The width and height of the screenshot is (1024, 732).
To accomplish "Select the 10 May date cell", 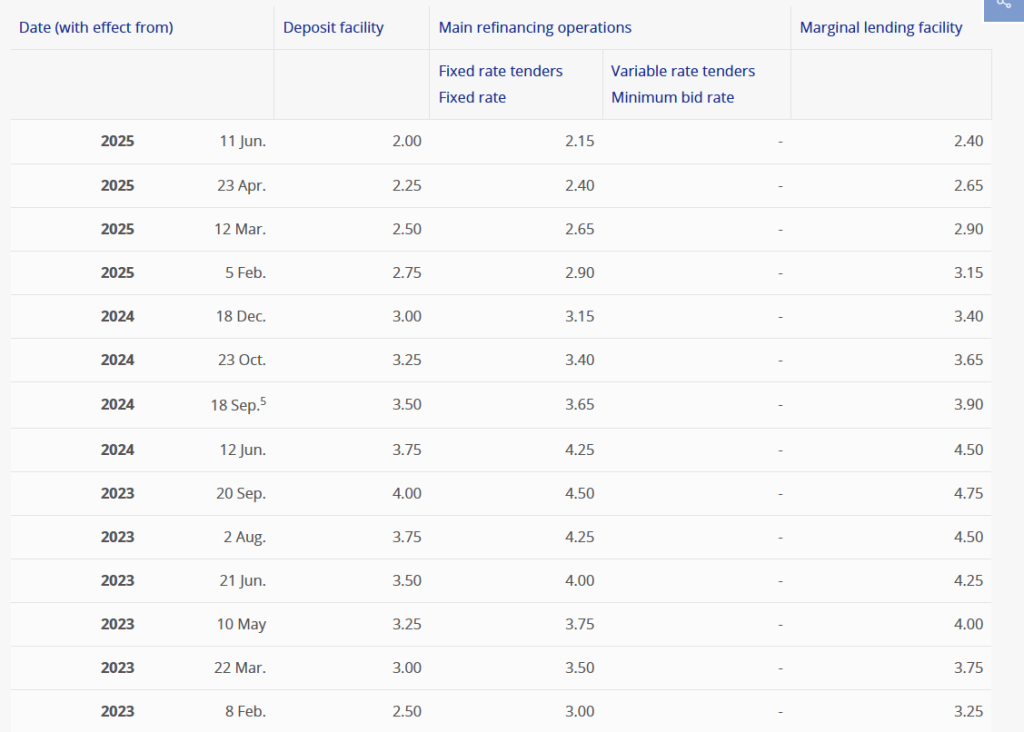I will (243, 624).
